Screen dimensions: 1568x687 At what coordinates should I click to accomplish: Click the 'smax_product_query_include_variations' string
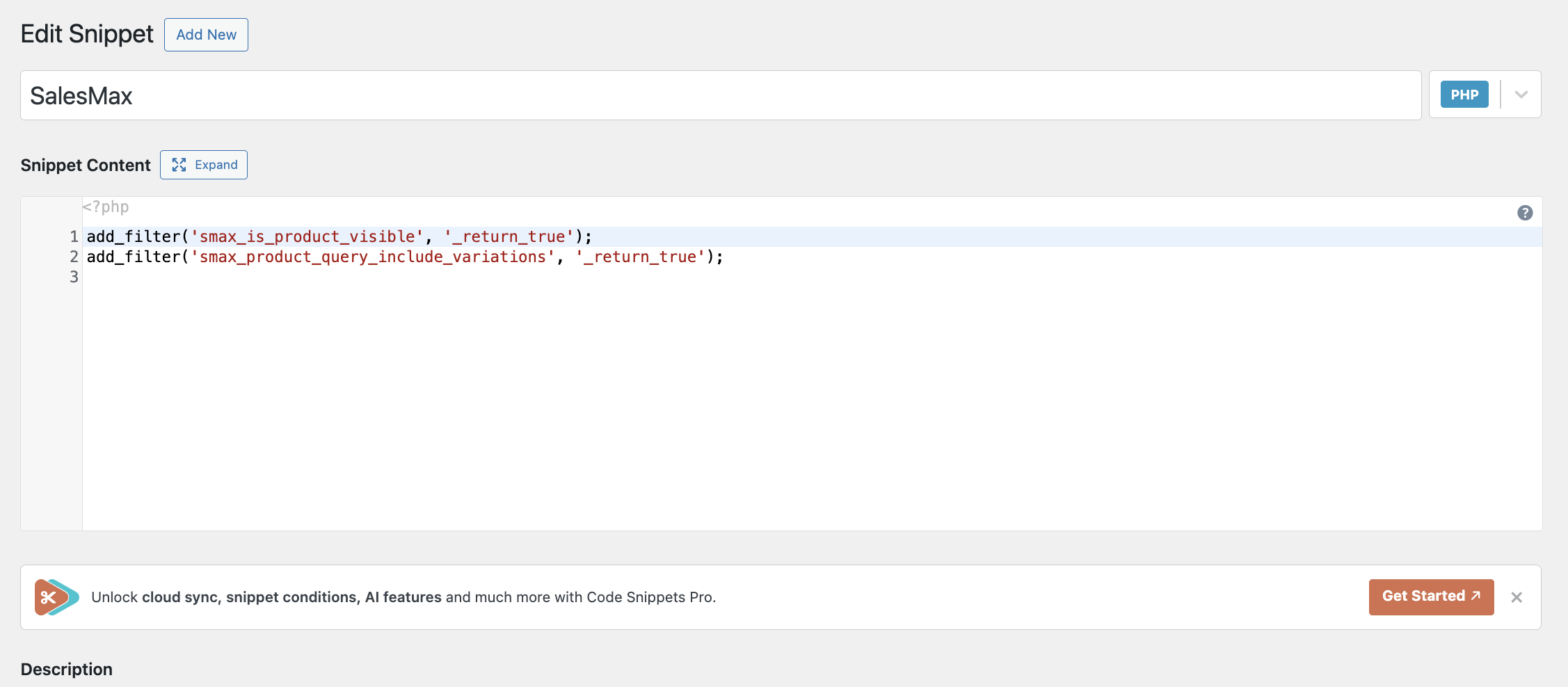373,257
